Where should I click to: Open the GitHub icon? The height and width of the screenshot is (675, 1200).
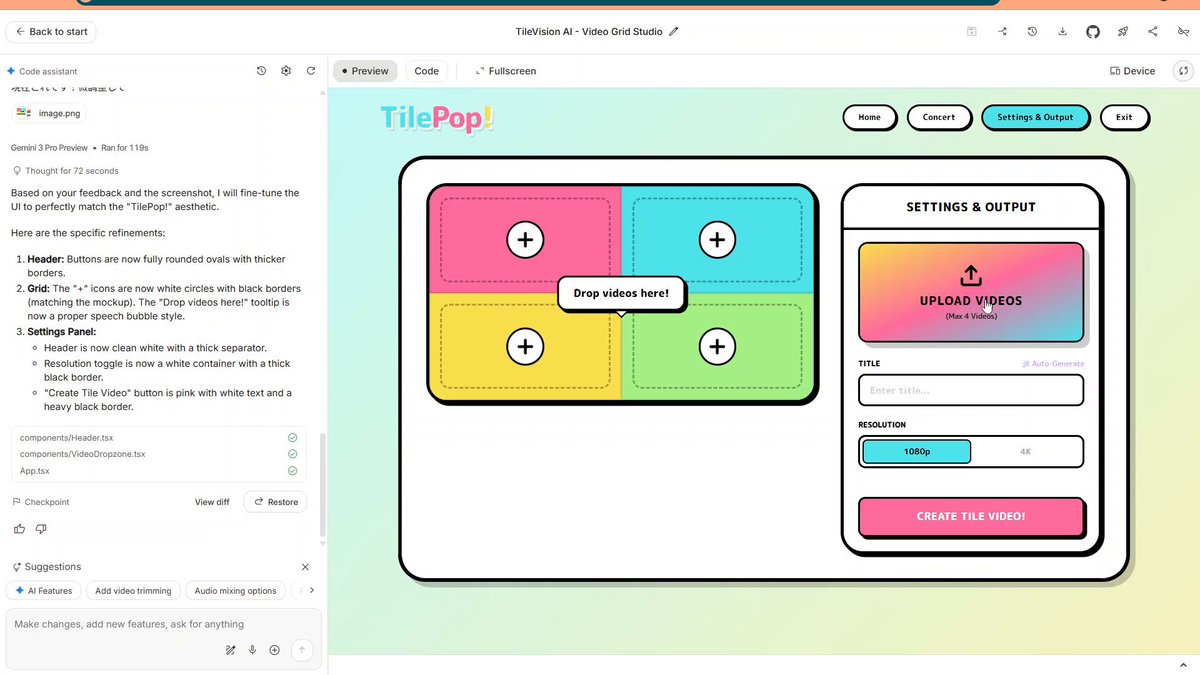tap(1093, 32)
